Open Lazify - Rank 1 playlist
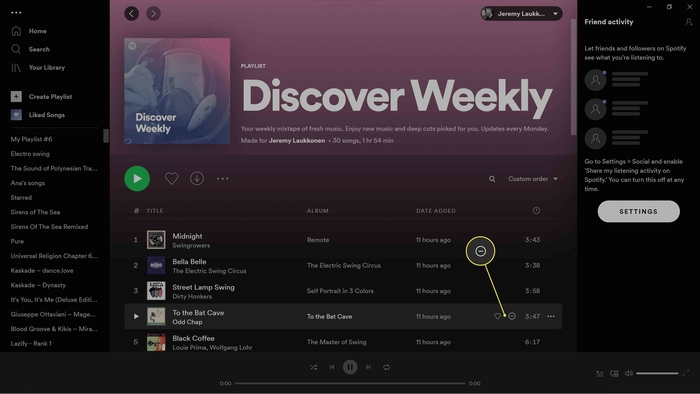Image resolution: width=700 pixels, height=394 pixels. 31,343
